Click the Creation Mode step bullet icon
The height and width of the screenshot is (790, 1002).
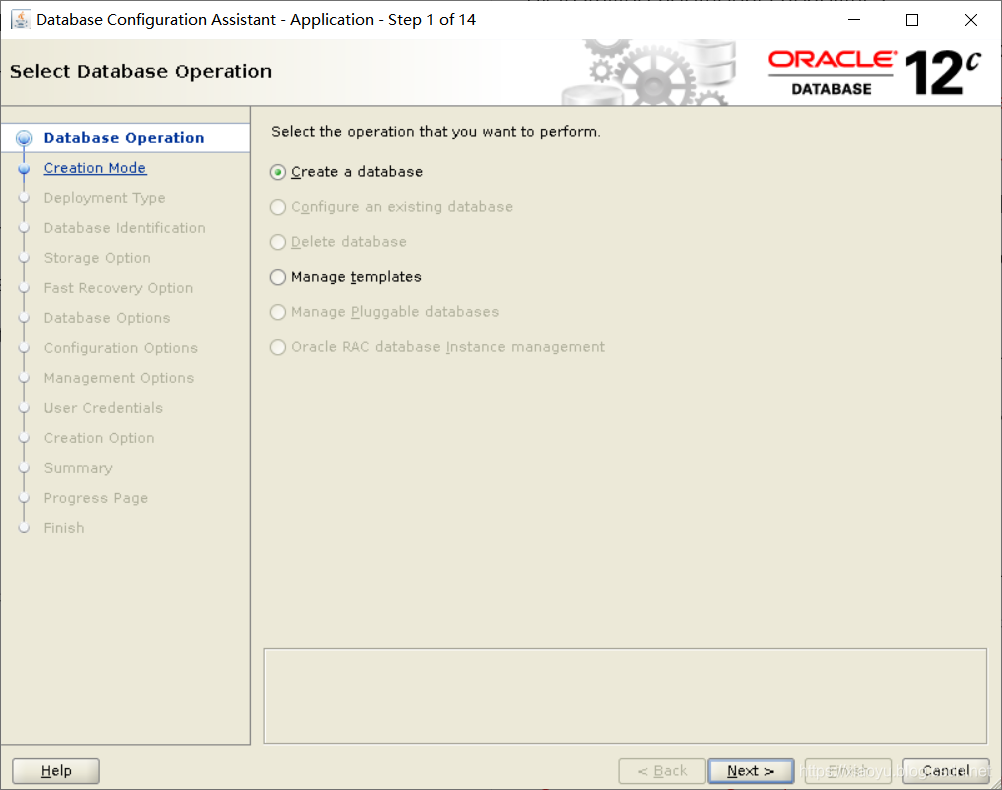pos(24,169)
